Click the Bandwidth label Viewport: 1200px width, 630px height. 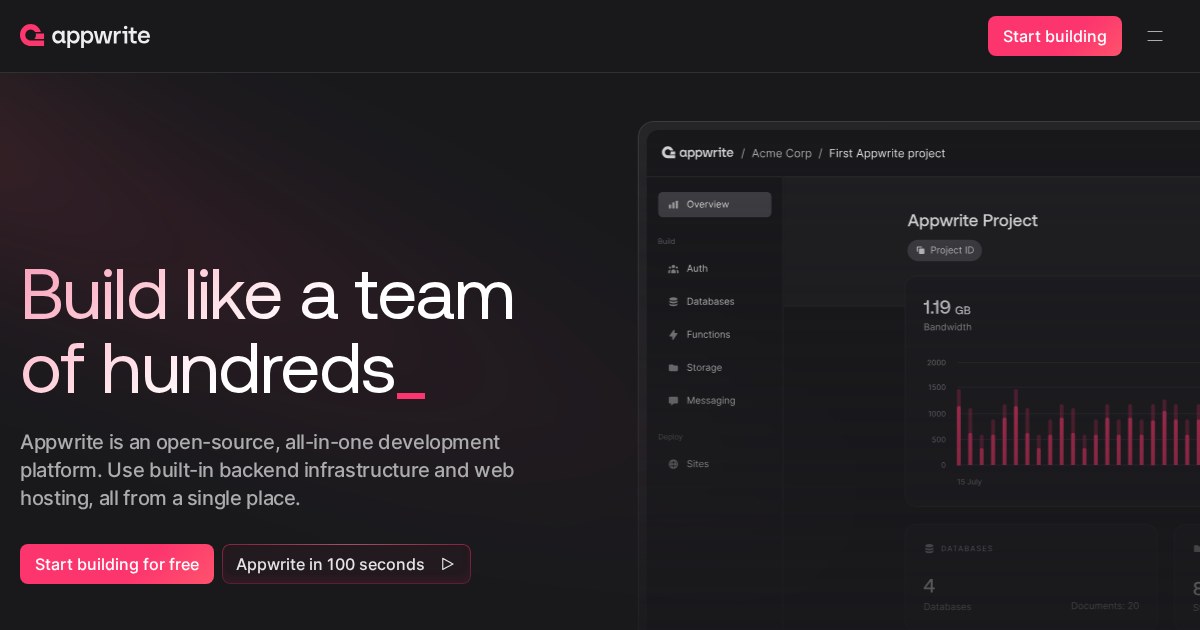[947, 327]
